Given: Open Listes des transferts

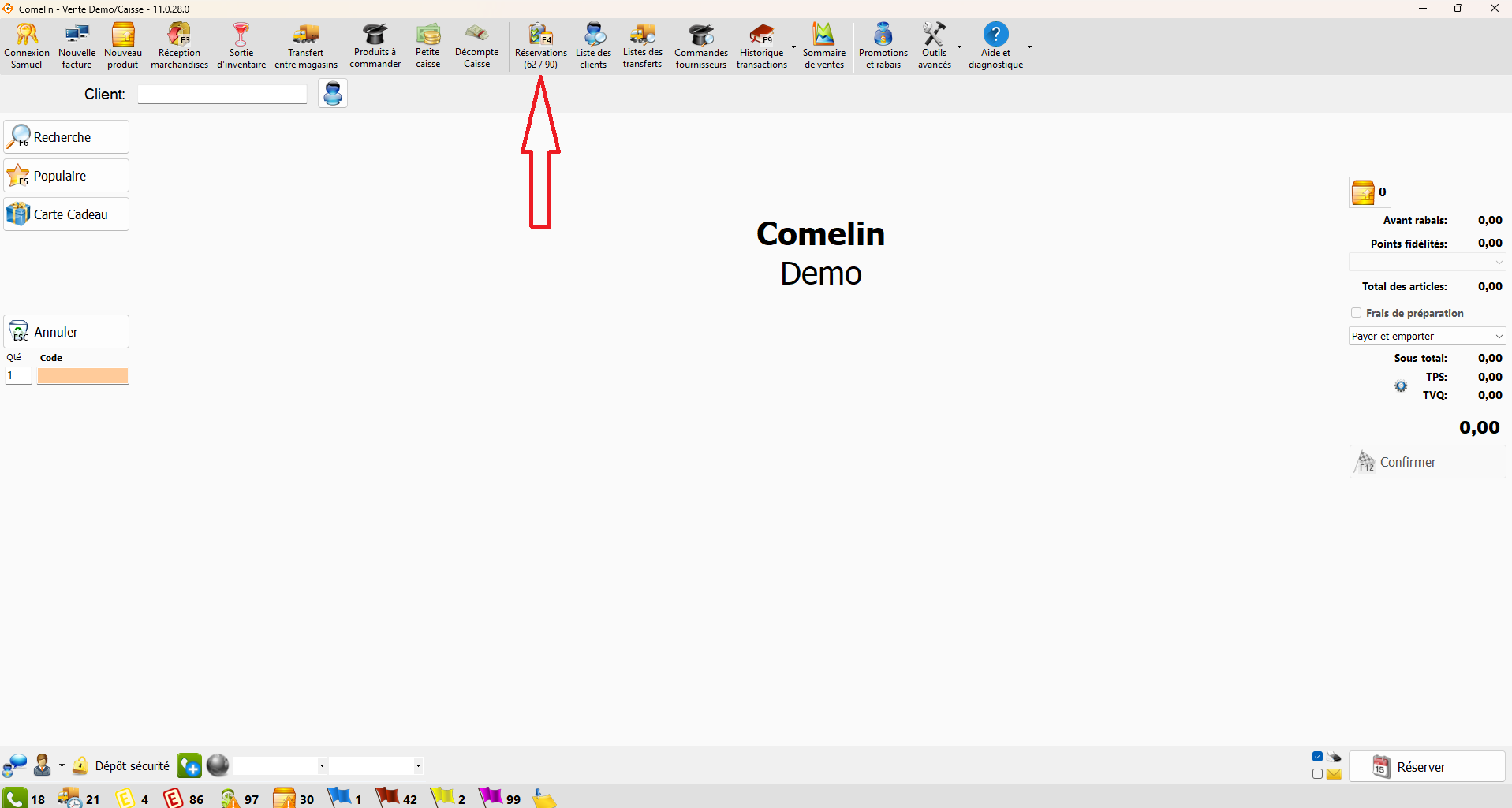Looking at the screenshot, I should tap(642, 46).
